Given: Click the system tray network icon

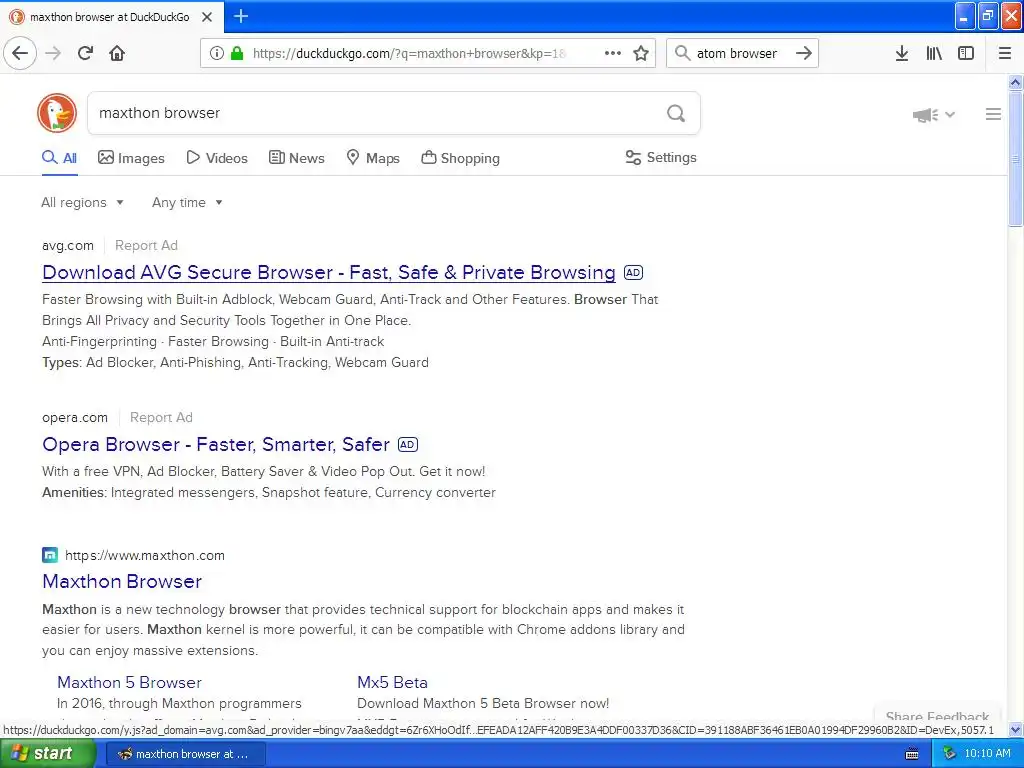Looking at the screenshot, I should tap(949, 754).
